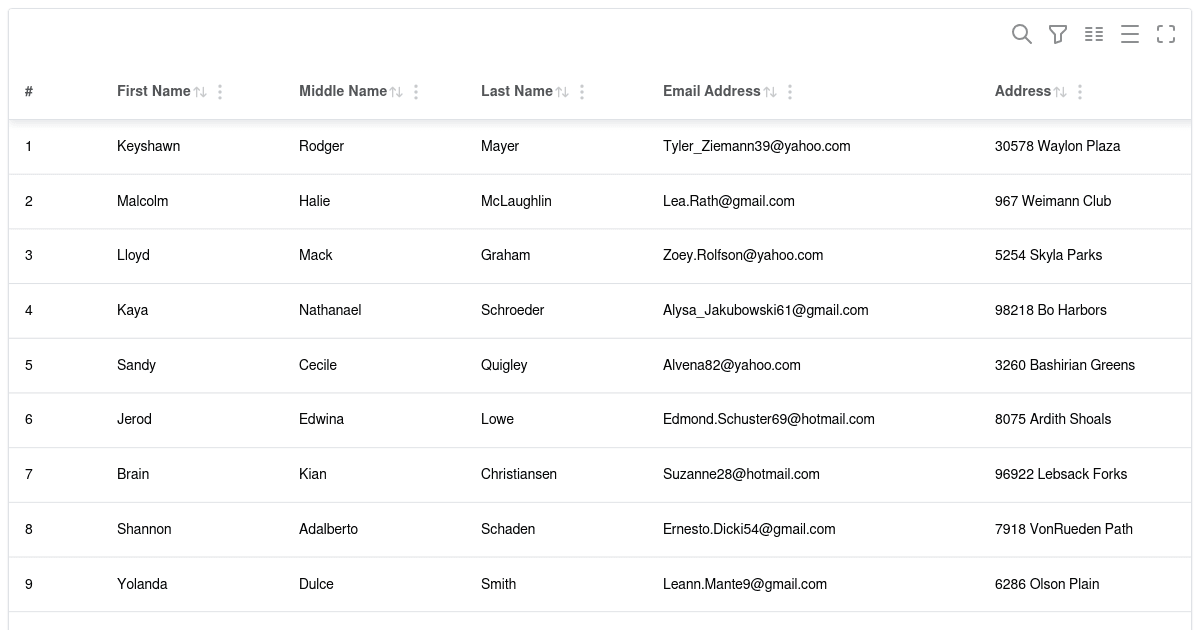Sort by Email Address arrows icon
Viewport: 1200px width, 630px height.
coord(770,92)
